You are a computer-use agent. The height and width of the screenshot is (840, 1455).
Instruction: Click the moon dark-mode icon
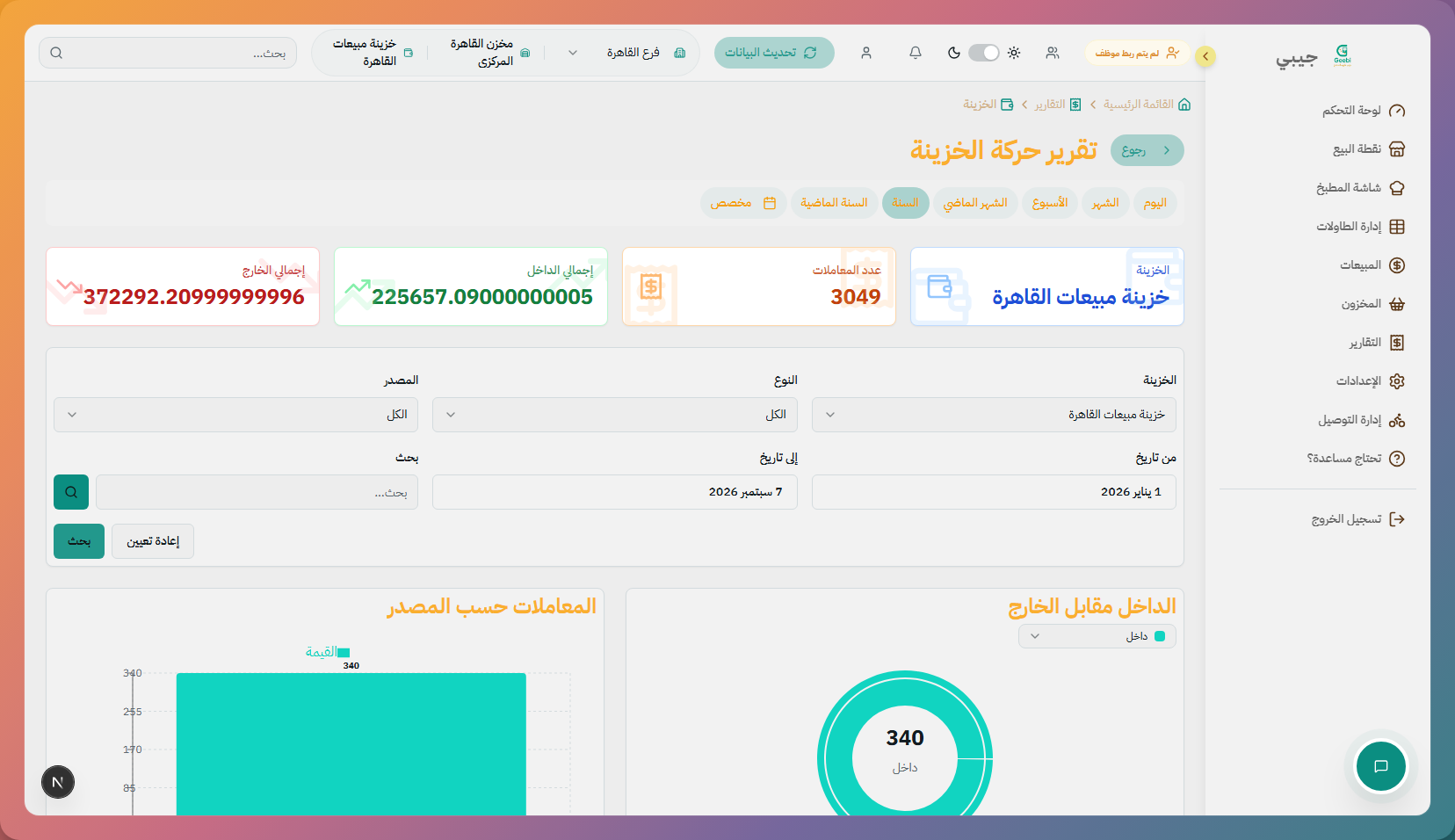coord(954,53)
